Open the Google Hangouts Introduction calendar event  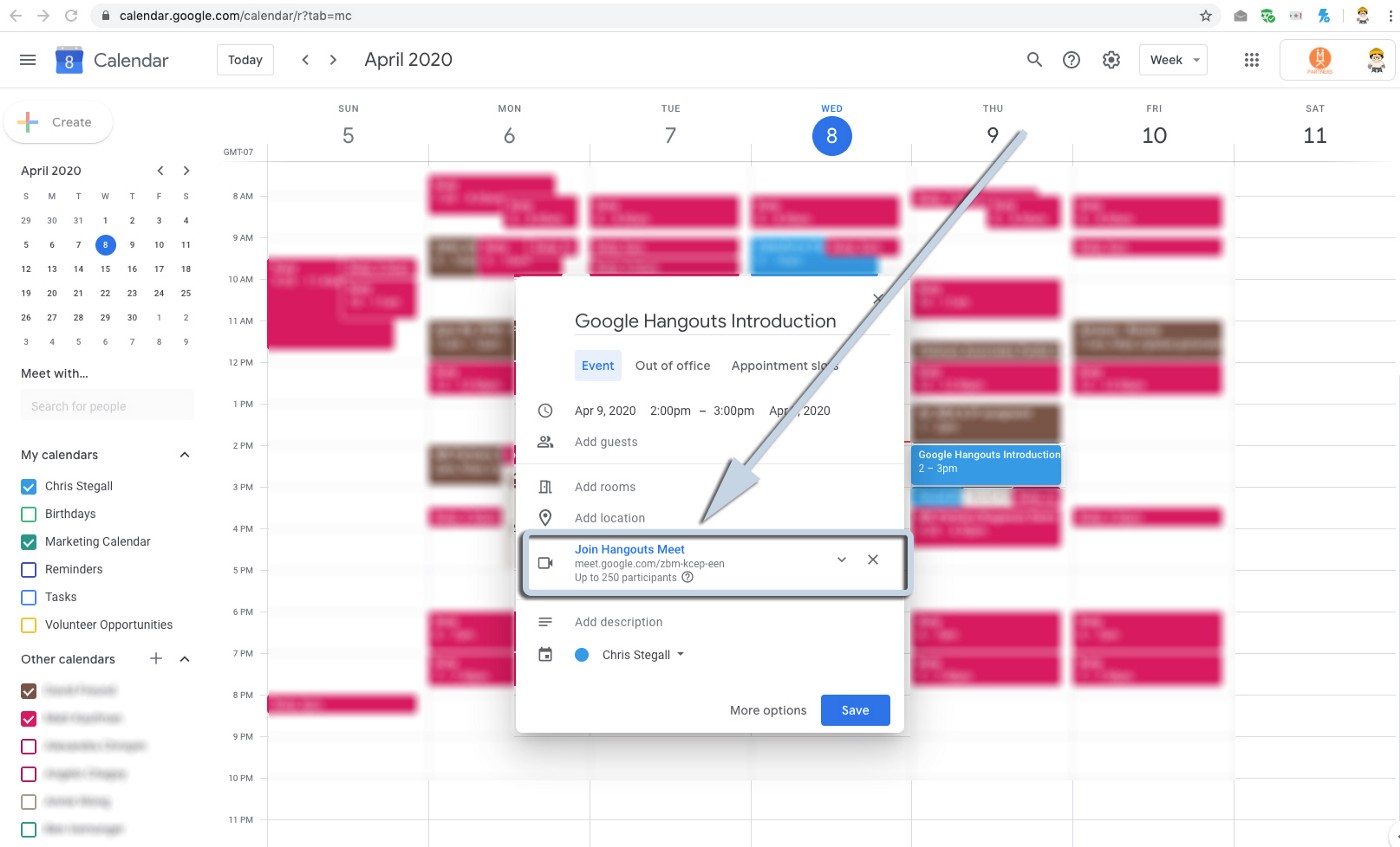coord(985,464)
